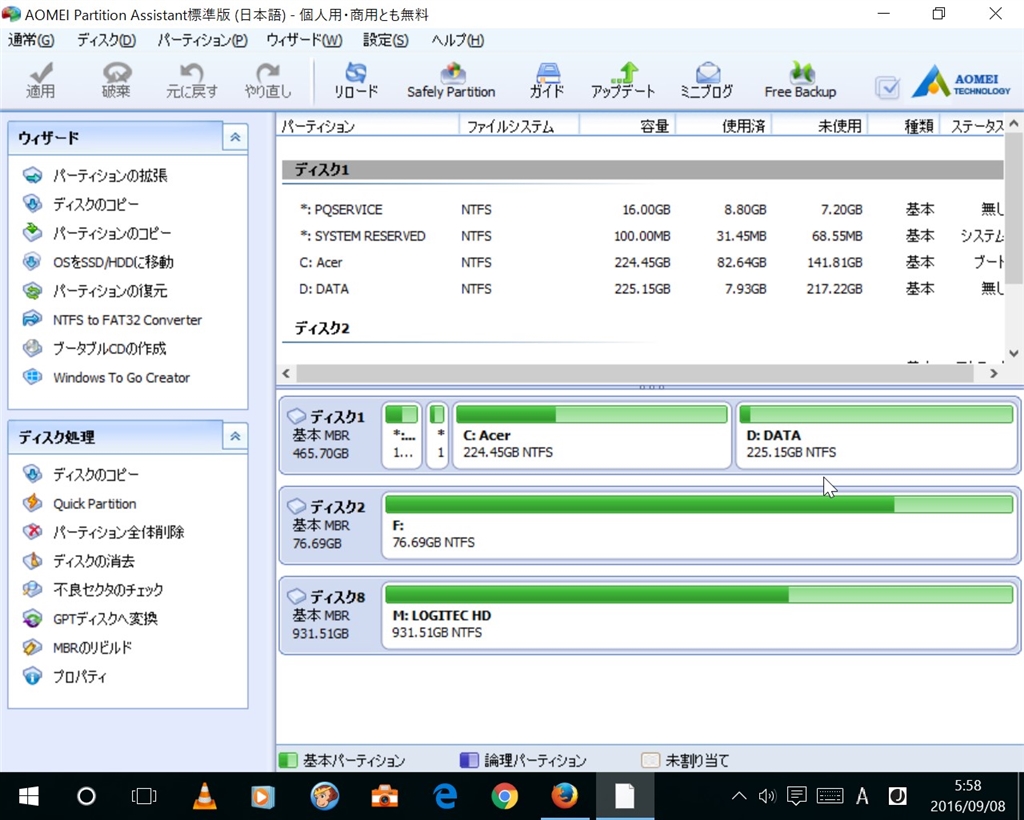Click the partition list right scroll arrow
The image size is (1024, 820).
[993, 373]
